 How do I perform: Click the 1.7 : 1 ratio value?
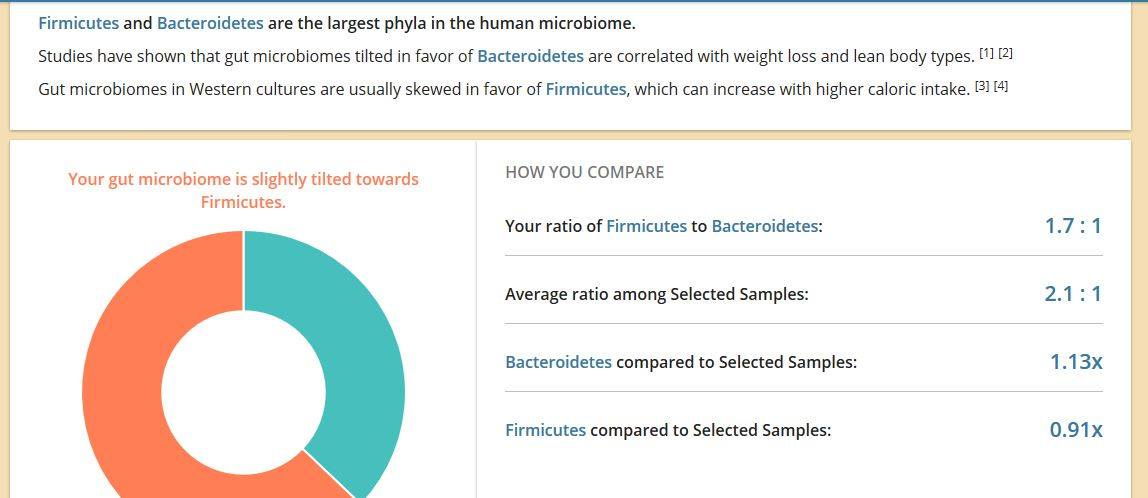(x=1073, y=226)
